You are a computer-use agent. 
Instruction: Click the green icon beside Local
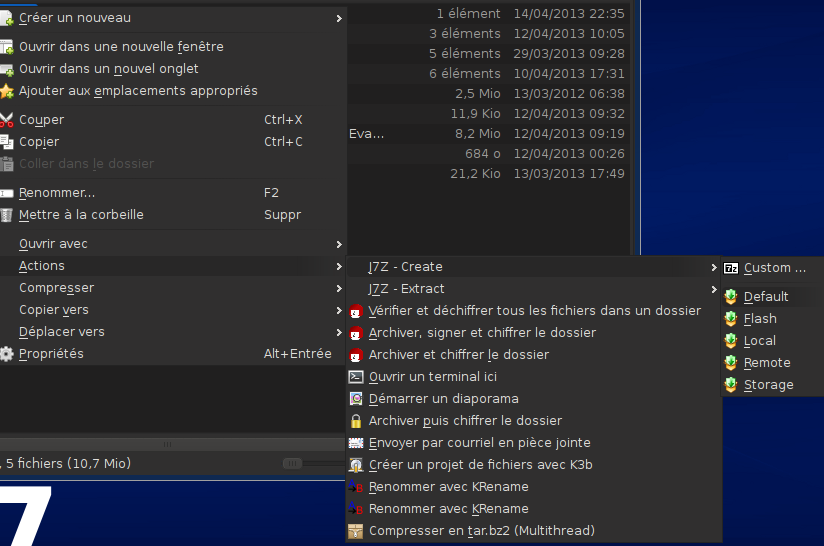pos(731,341)
